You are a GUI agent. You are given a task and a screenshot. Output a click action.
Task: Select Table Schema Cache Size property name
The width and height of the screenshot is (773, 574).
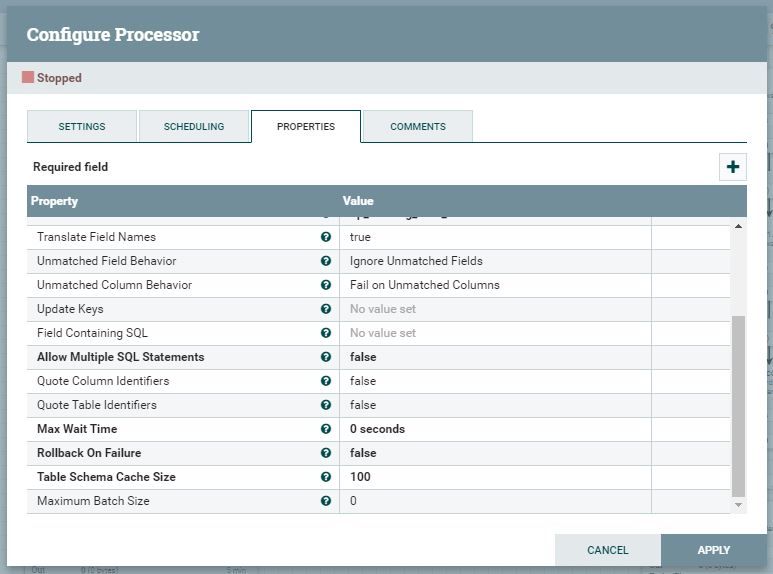(x=106, y=477)
